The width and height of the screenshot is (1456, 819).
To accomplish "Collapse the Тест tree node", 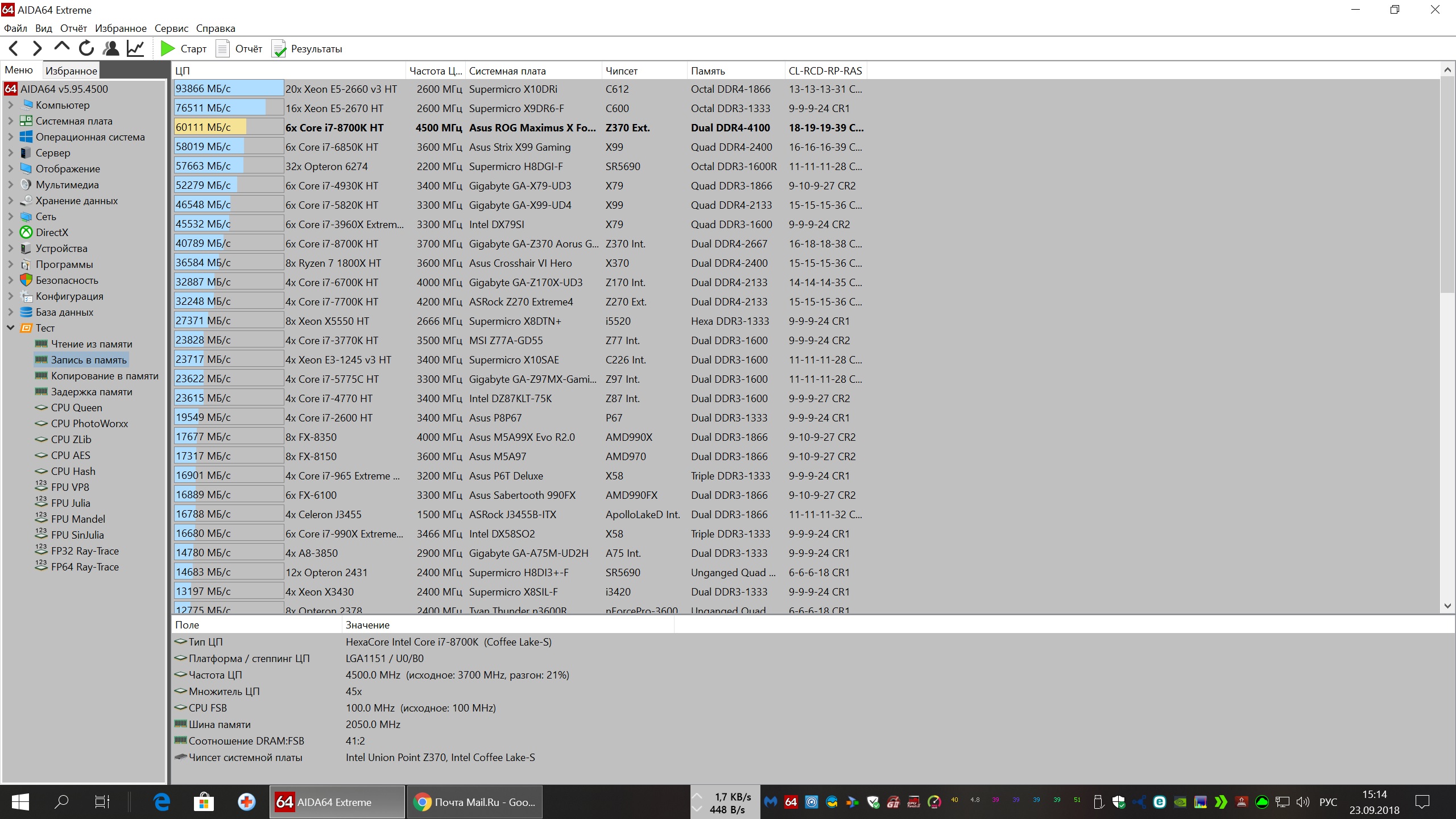I will (x=10, y=328).
